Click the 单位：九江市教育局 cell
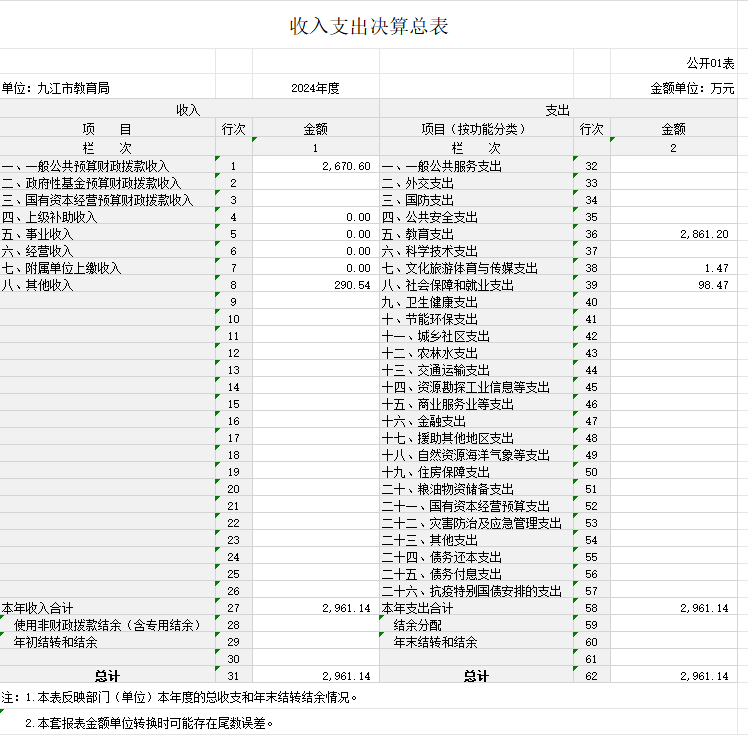Image resolution: width=748 pixels, height=735 pixels. pyautogui.click(x=56, y=88)
